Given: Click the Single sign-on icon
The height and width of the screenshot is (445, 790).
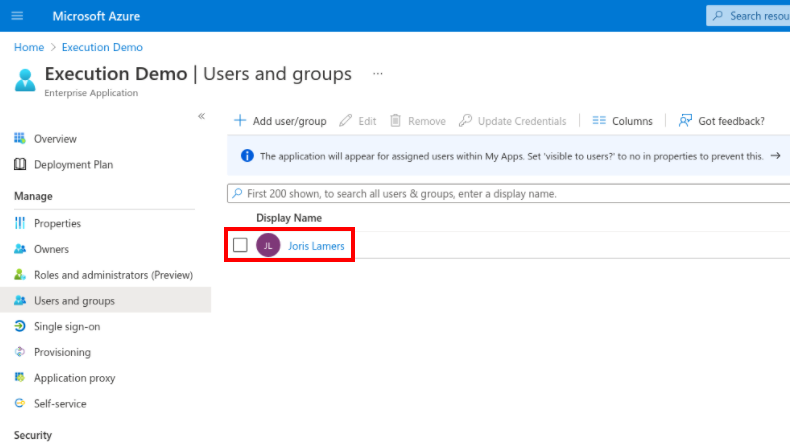Looking at the screenshot, I should click(20, 326).
